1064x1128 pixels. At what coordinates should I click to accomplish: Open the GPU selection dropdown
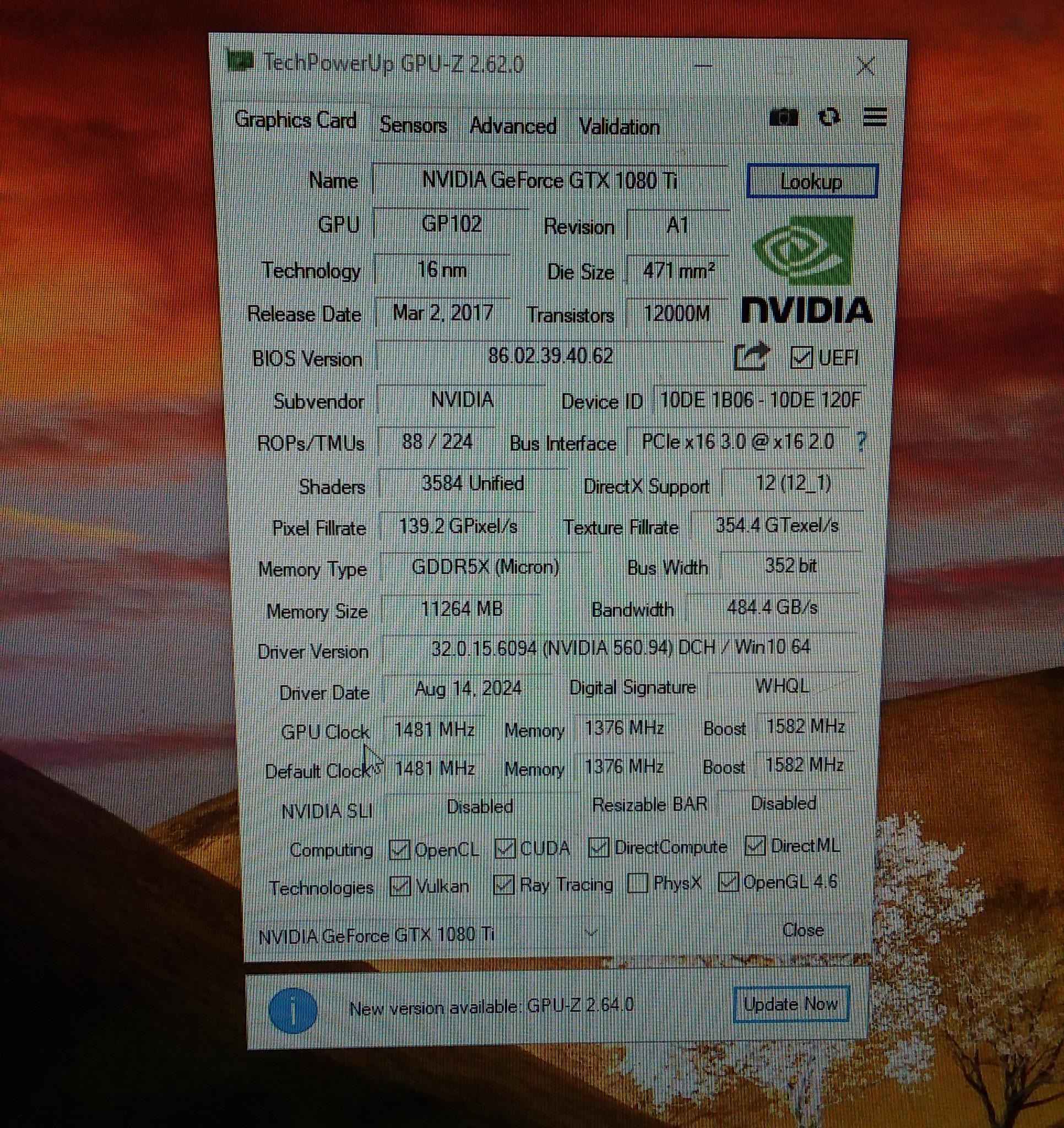[428, 935]
